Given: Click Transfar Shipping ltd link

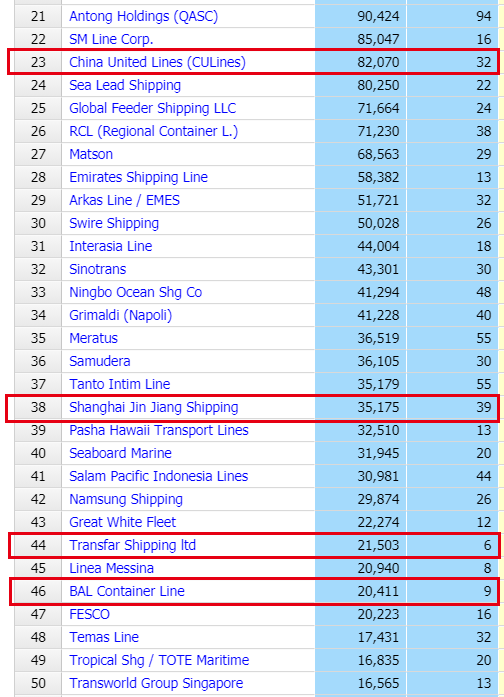Looking at the screenshot, I should point(132,545).
